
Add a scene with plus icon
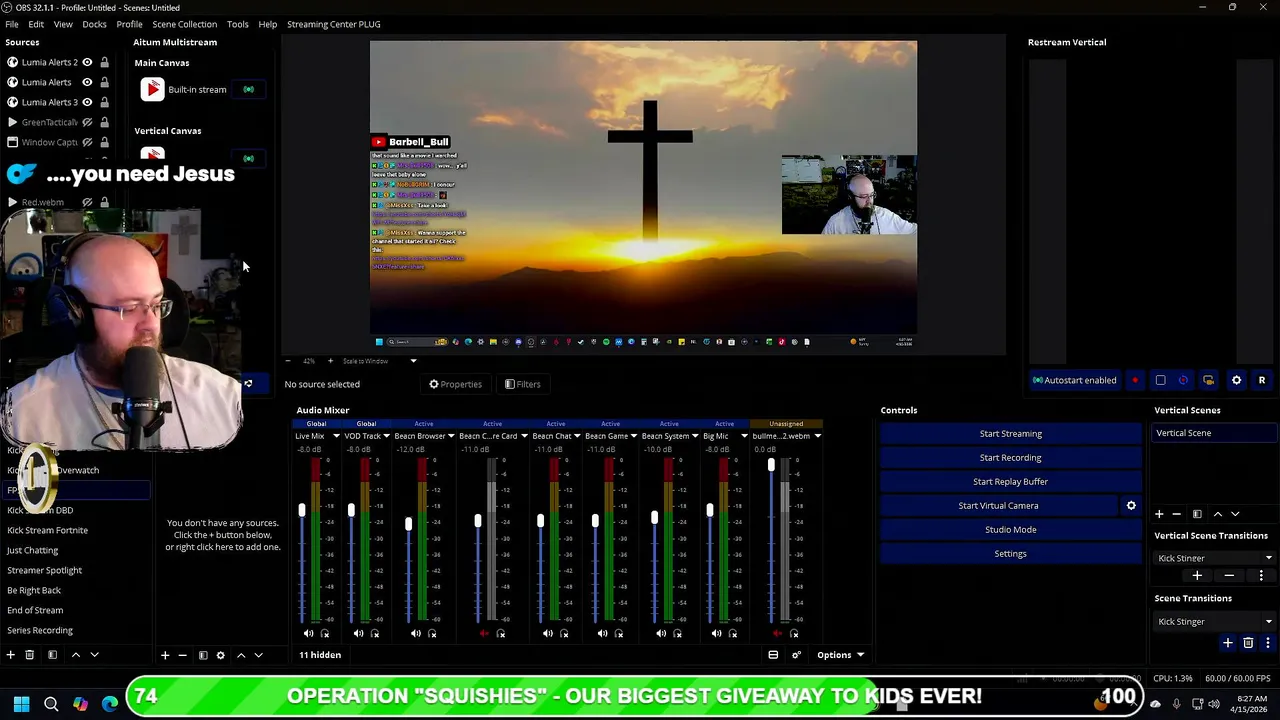[x=10, y=655]
